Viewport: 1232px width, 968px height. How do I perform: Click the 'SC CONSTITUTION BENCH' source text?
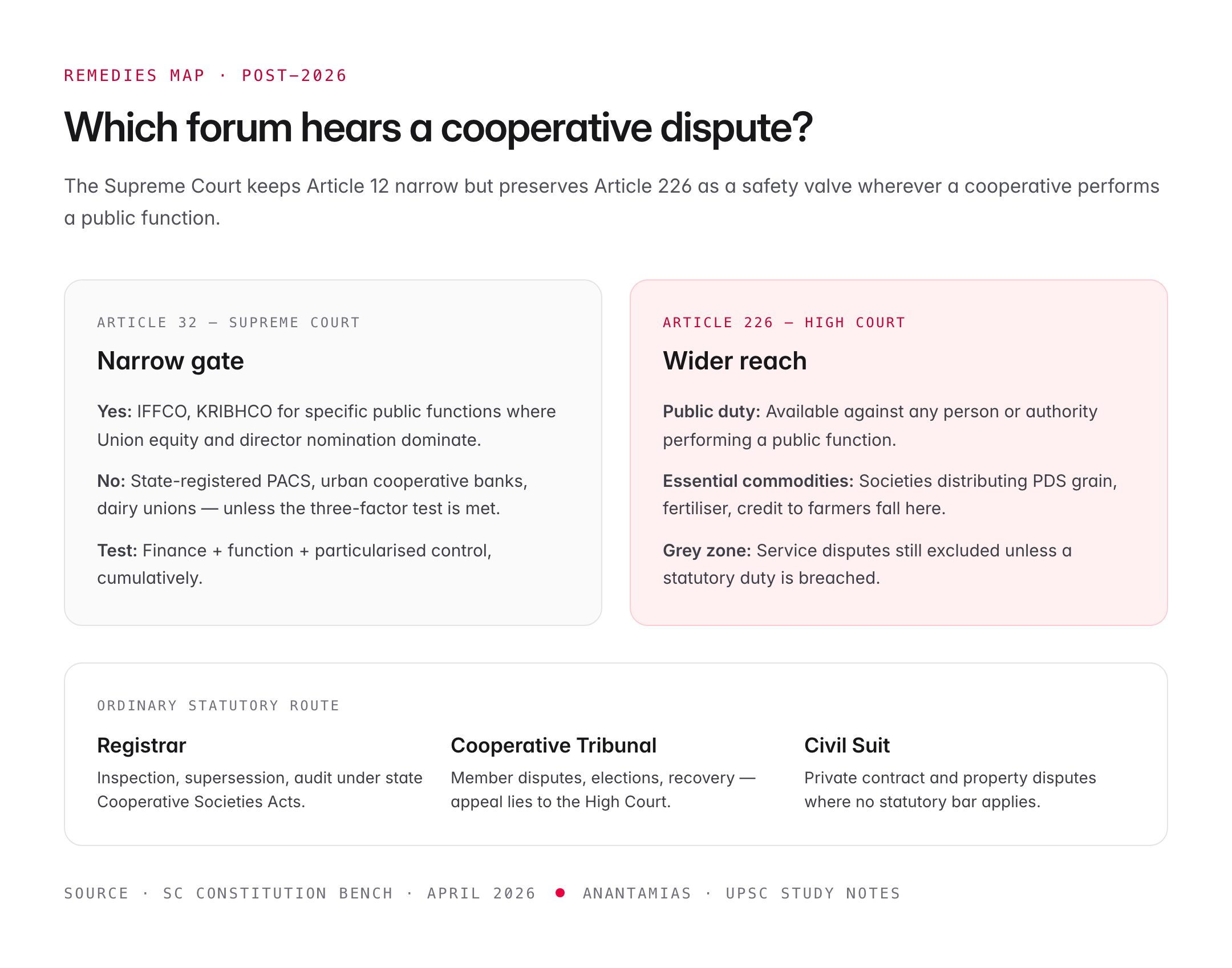[278, 893]
